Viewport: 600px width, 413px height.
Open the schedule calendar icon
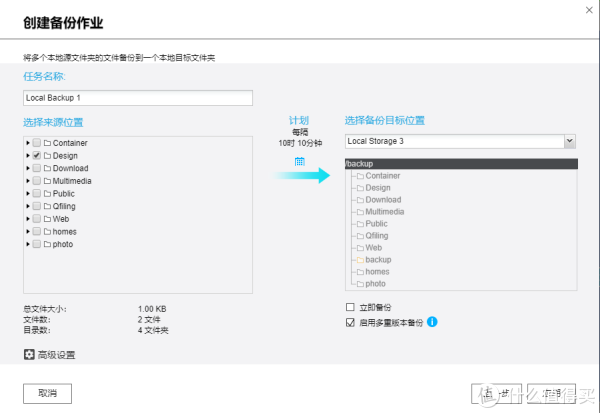click(299, 162)
